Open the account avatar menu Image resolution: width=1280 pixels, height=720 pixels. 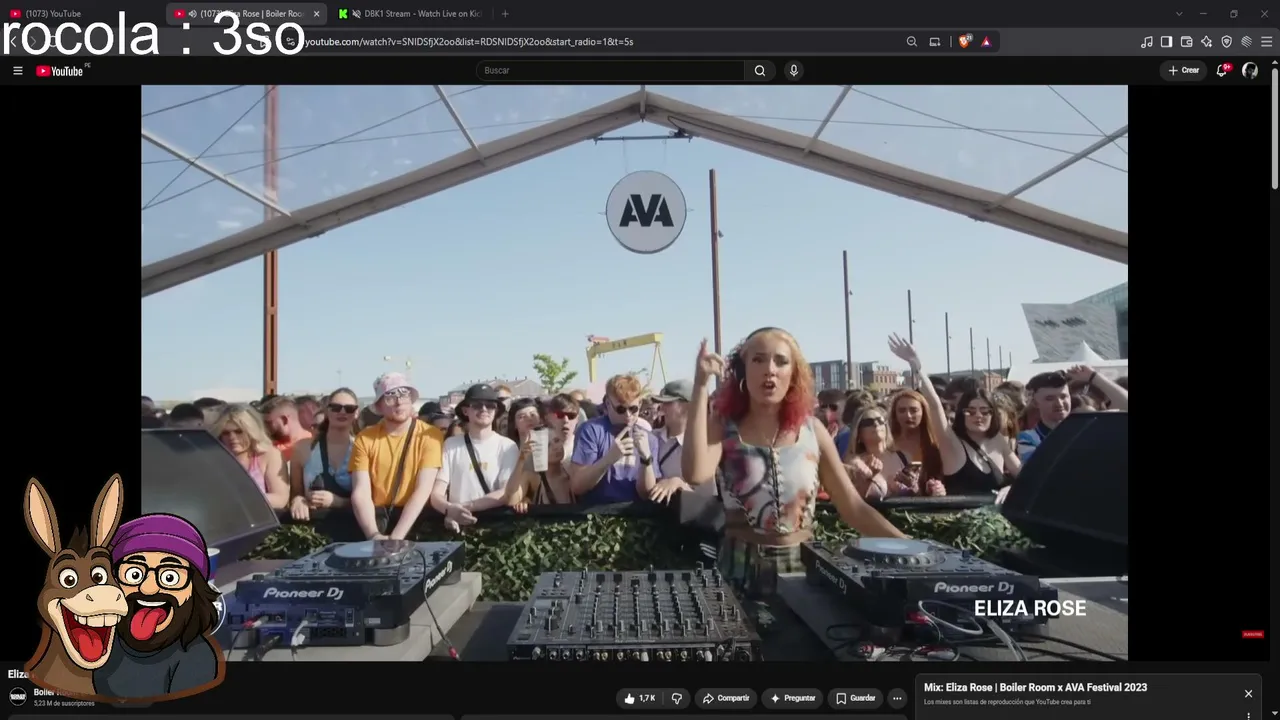[1250, 70]
